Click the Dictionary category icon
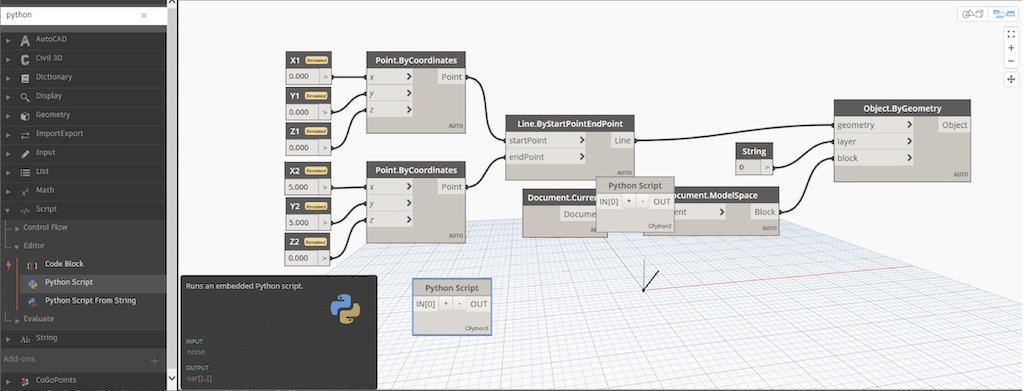This screenshot has width=1024, height=391. coord(25,78)
